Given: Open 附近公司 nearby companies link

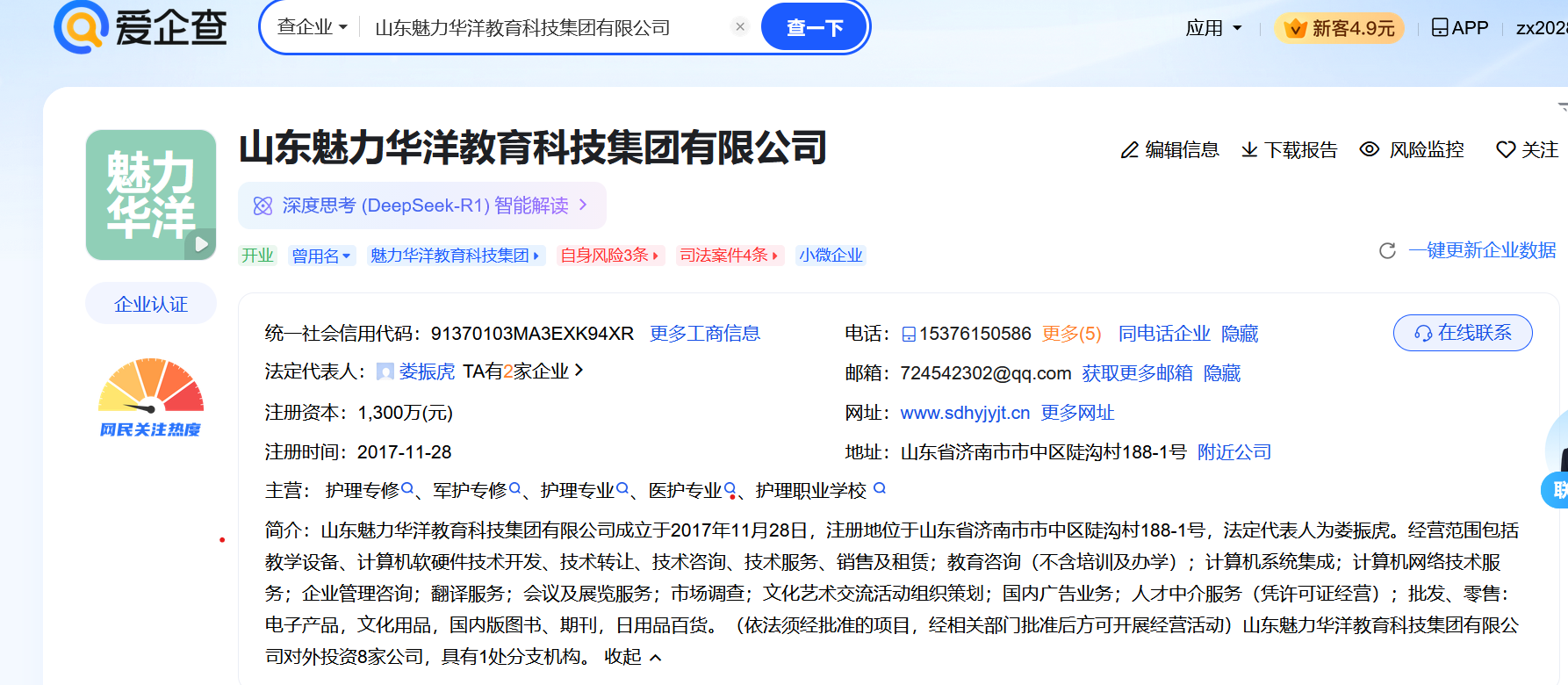Looking at the screenshot, I should [1234, 452].
